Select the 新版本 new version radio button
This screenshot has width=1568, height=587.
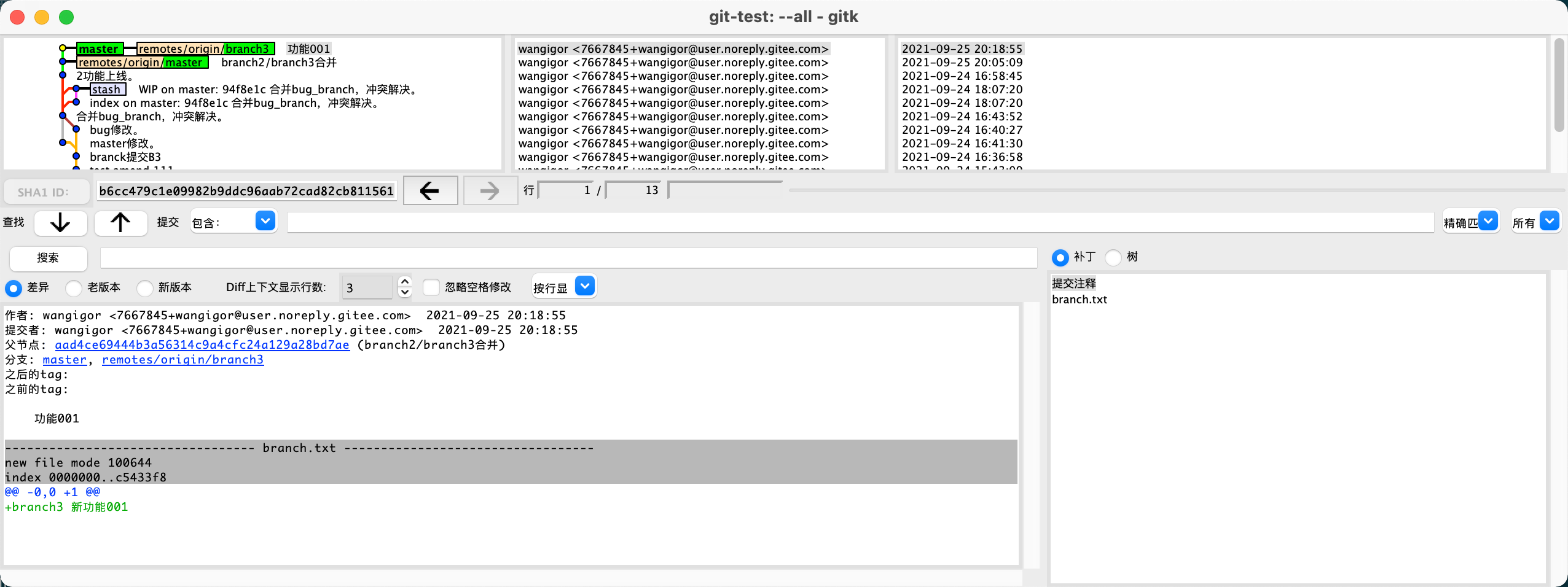click(x=145, y=288)
